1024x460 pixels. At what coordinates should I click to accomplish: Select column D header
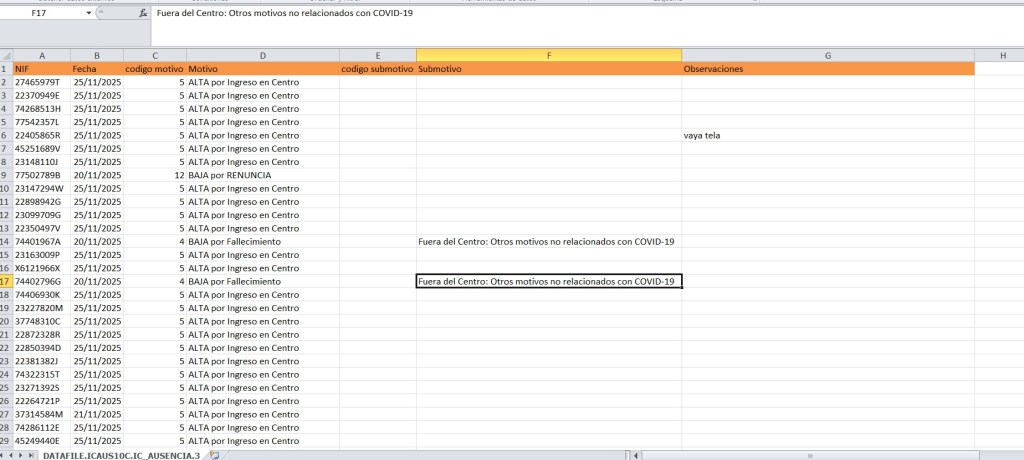(262, 55)
